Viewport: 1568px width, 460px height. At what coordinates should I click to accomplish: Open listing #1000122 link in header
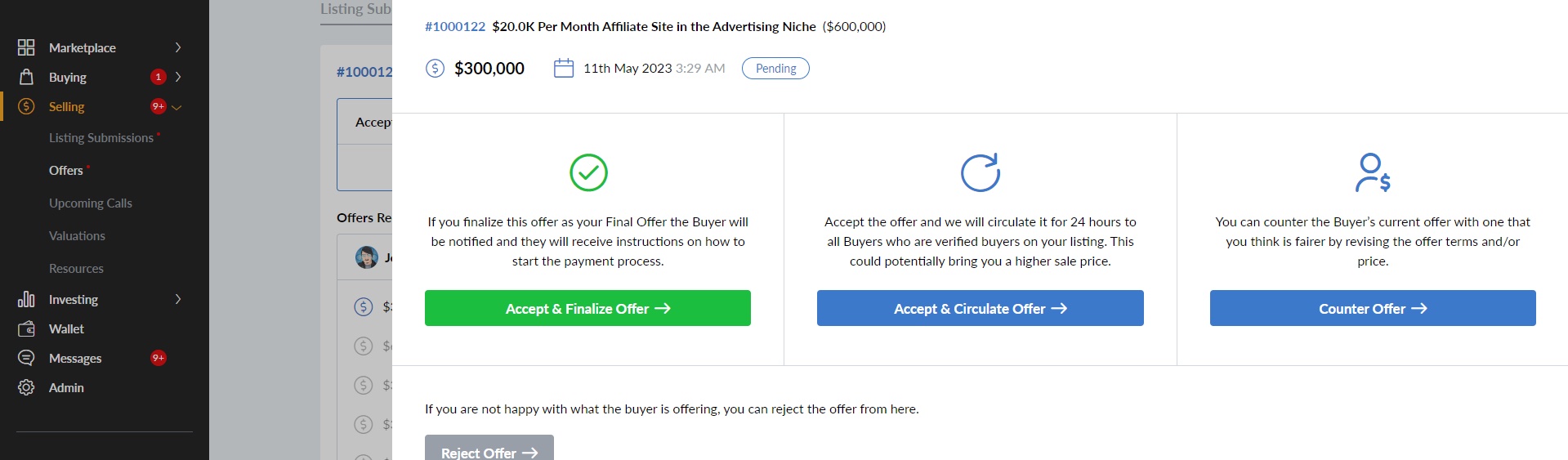[455, 26]
